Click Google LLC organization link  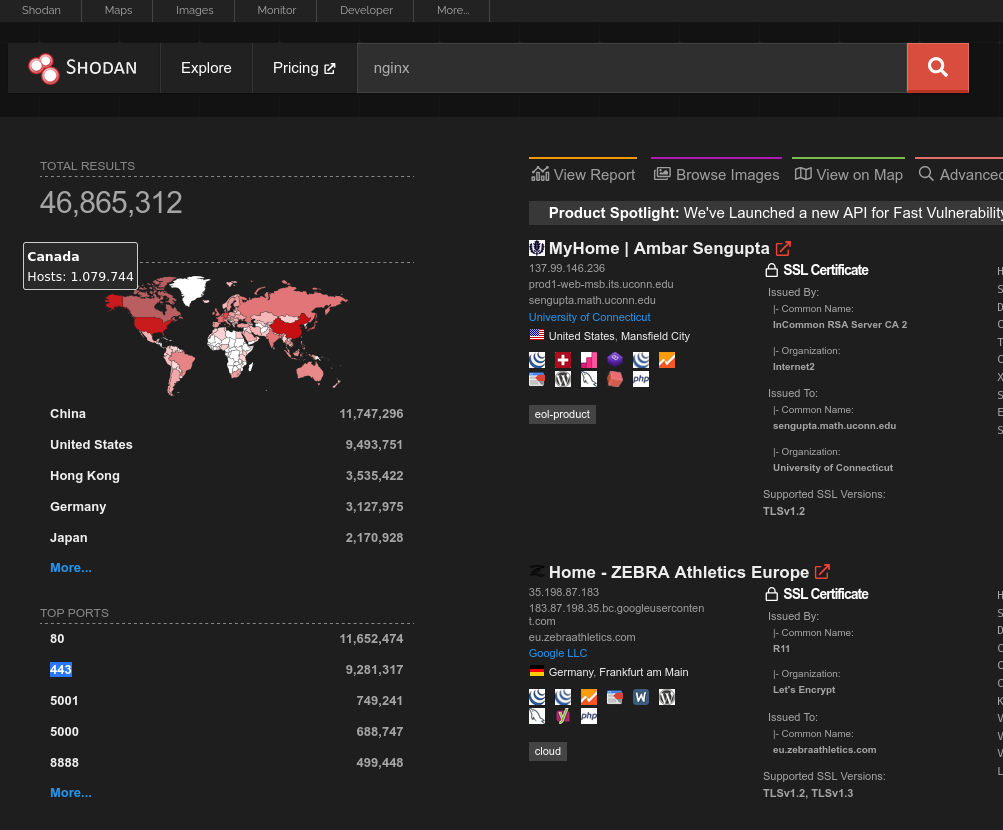point(558,653)
